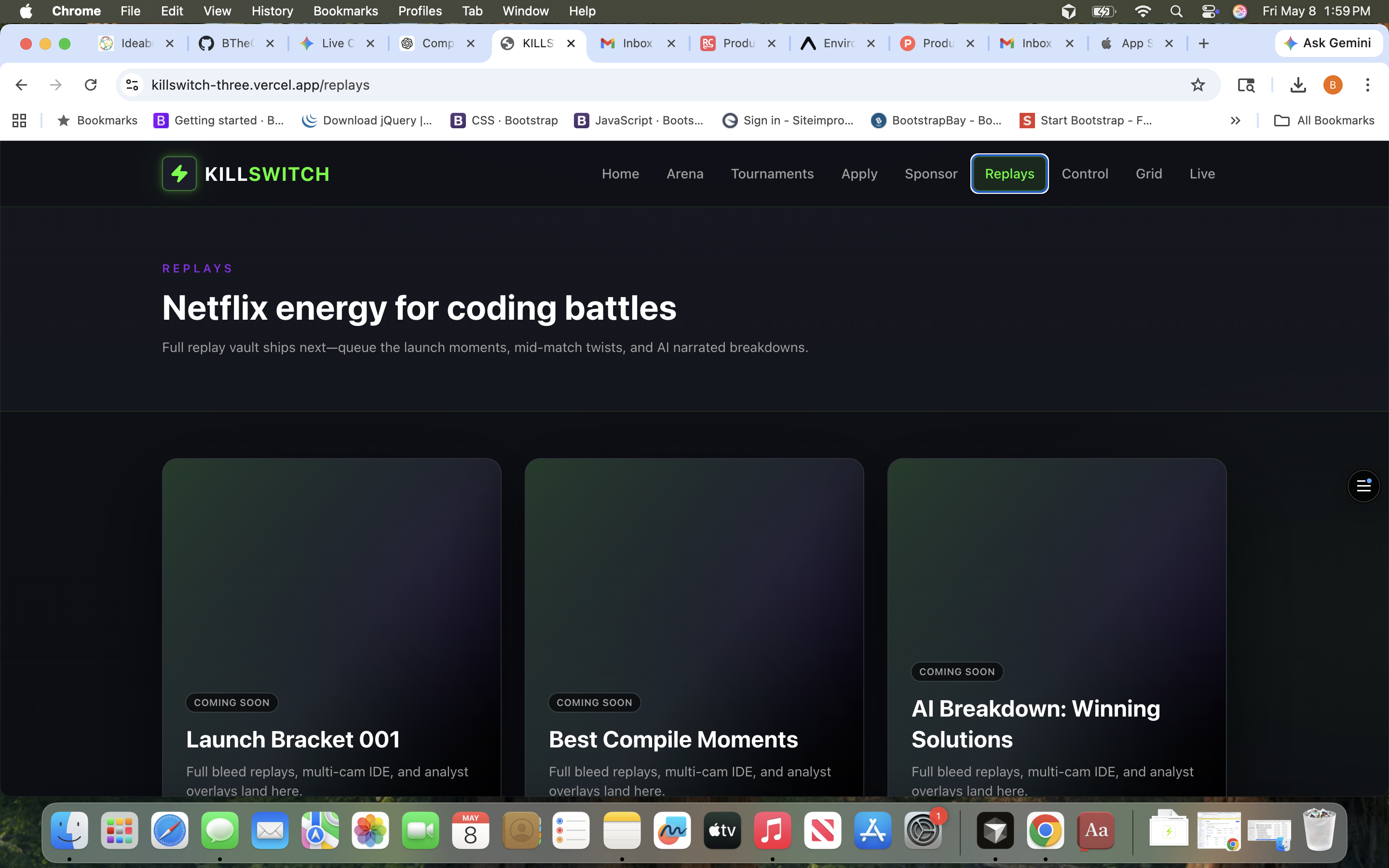Expand hidden bookmarks with double chevron
The width and height of the screenshot is (1389, 868).
[x=1235, y=120]
